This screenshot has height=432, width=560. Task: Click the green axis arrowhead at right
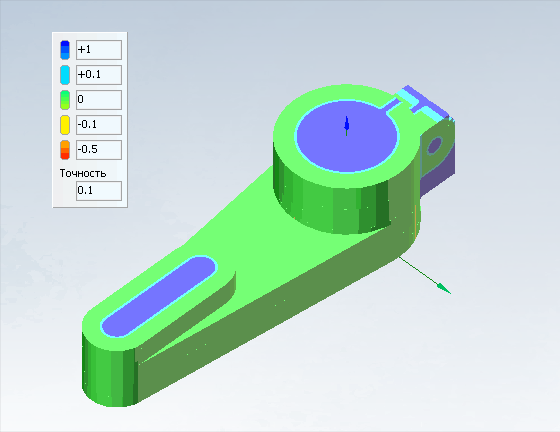[x=445, y=288]
